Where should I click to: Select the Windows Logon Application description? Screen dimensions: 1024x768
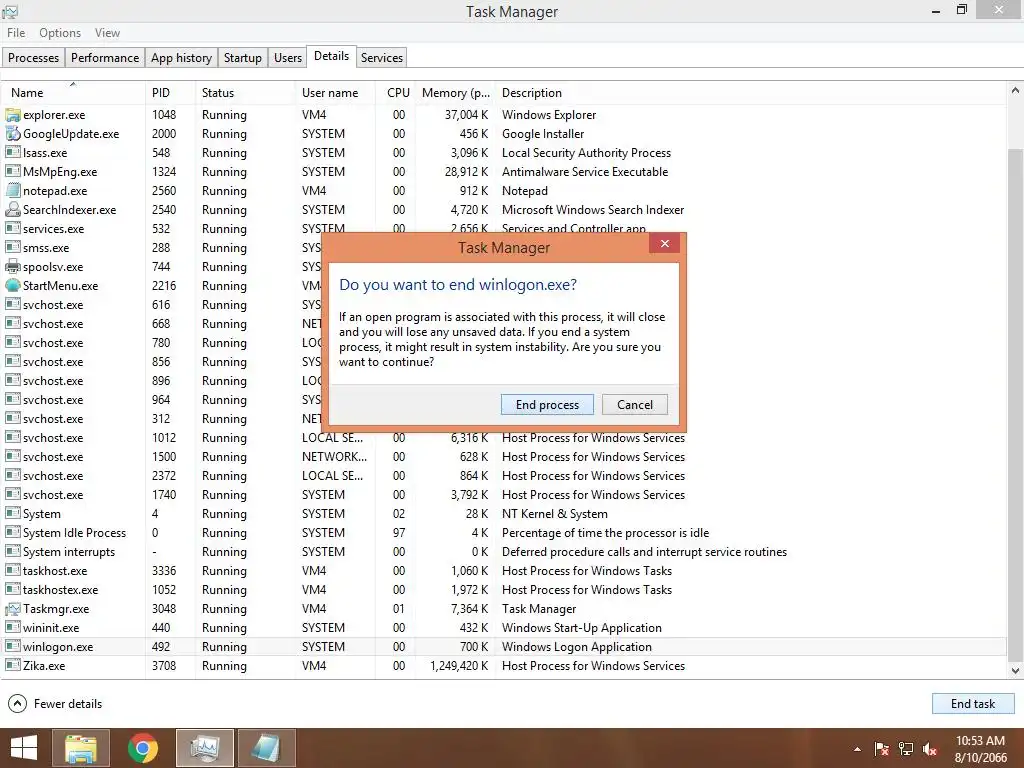(x=577, y=647)
